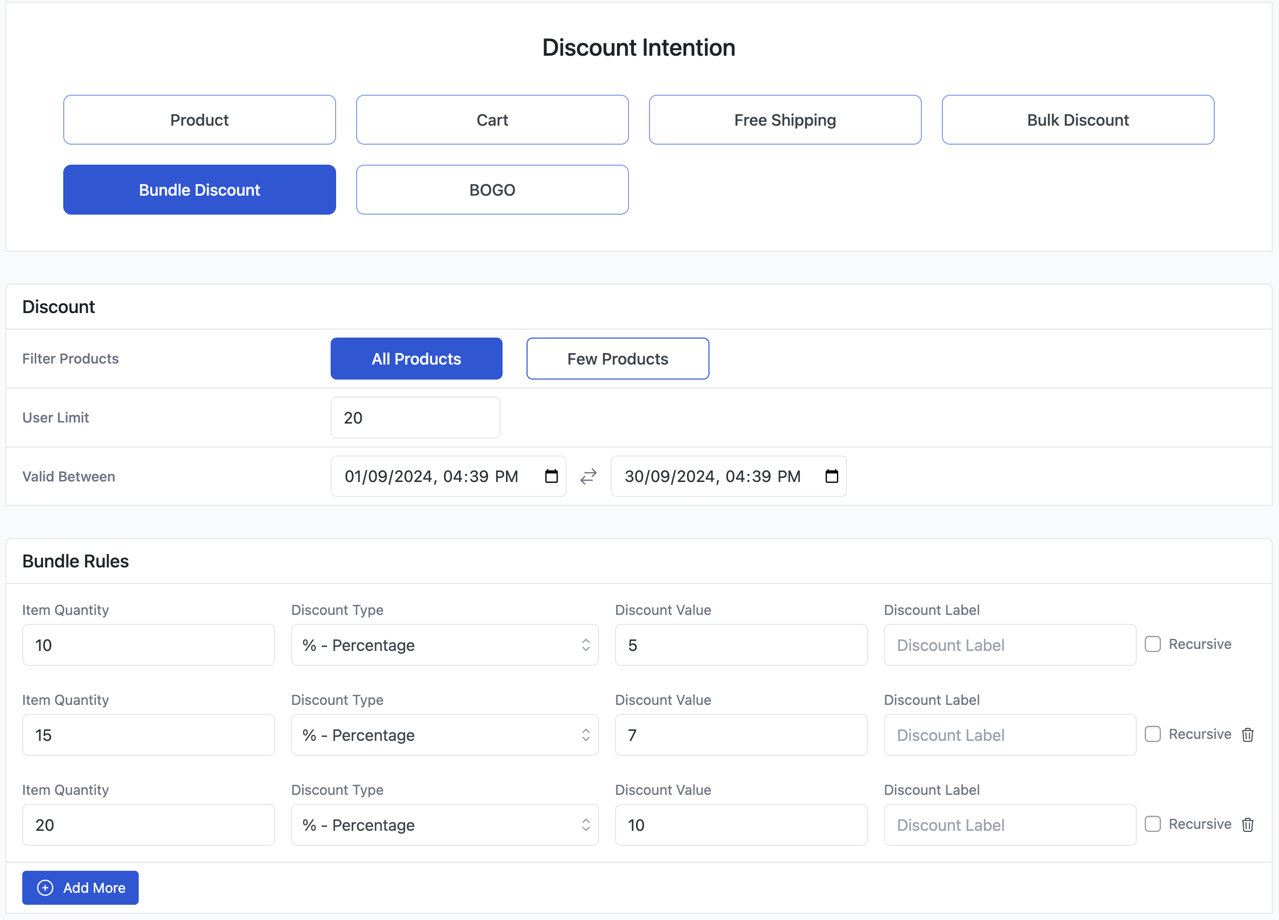This screenshot has width=1279, height=920.
Task: Click the Discount Value field showing 7
Action: pos(741,735)
